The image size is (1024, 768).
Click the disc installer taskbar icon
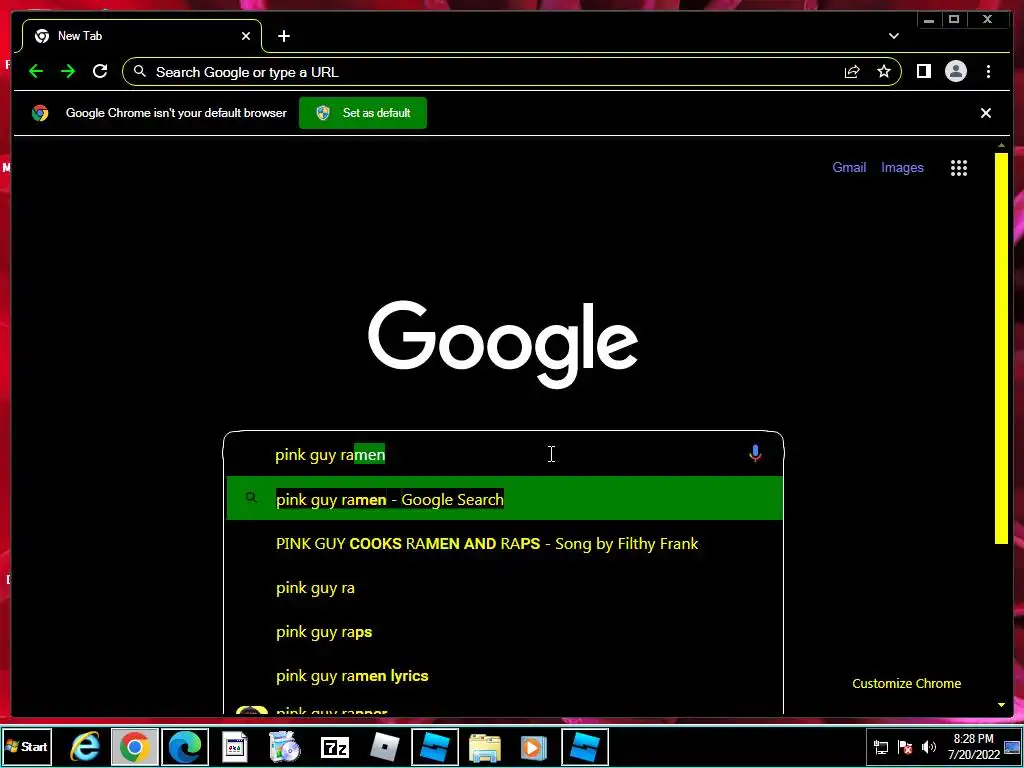[x=284, y=747]
